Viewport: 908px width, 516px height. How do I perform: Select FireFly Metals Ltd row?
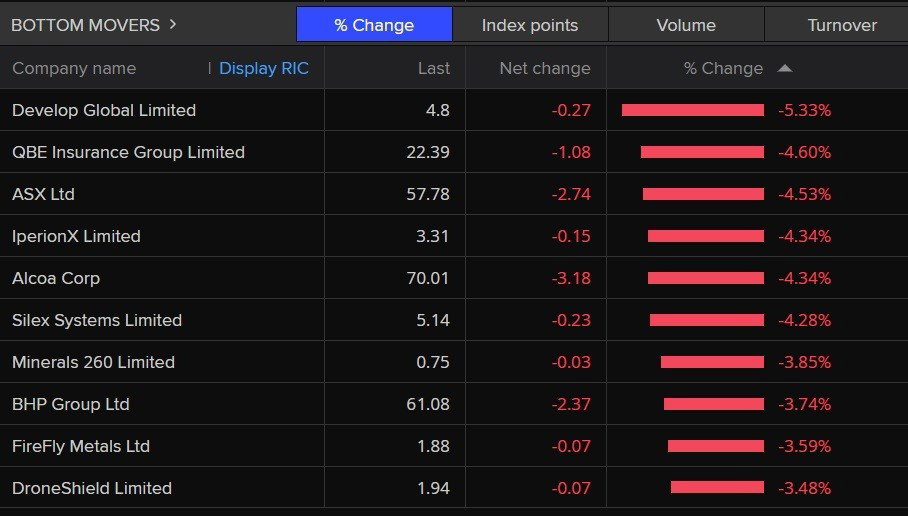(454, 446)
